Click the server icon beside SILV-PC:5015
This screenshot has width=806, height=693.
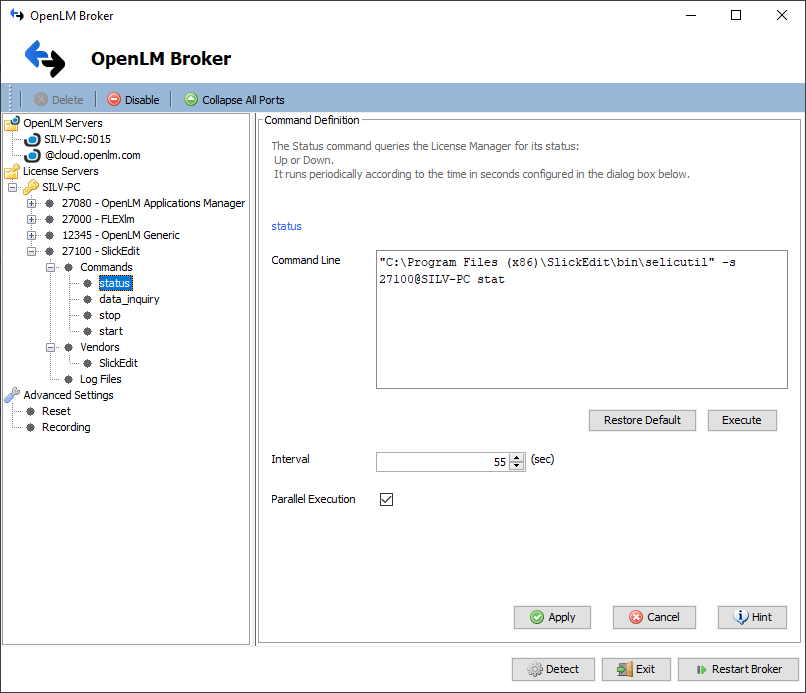[x=31, y=137]
